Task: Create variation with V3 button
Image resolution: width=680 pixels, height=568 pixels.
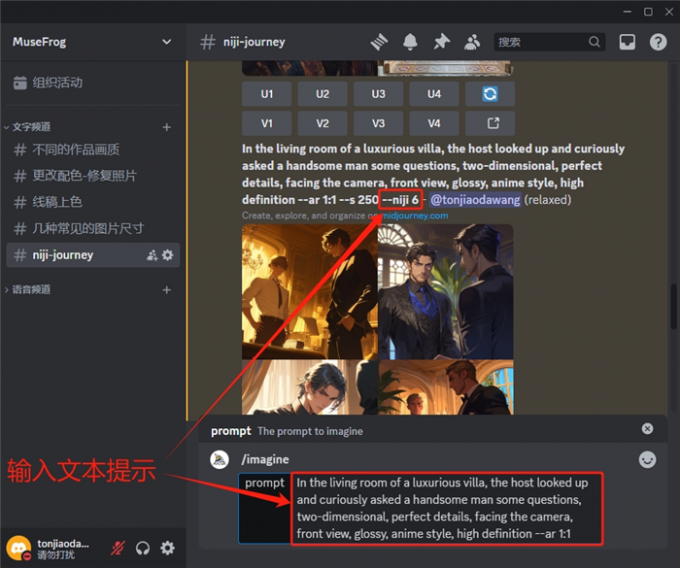Action: pyautogui.click(x=378, y=123)
